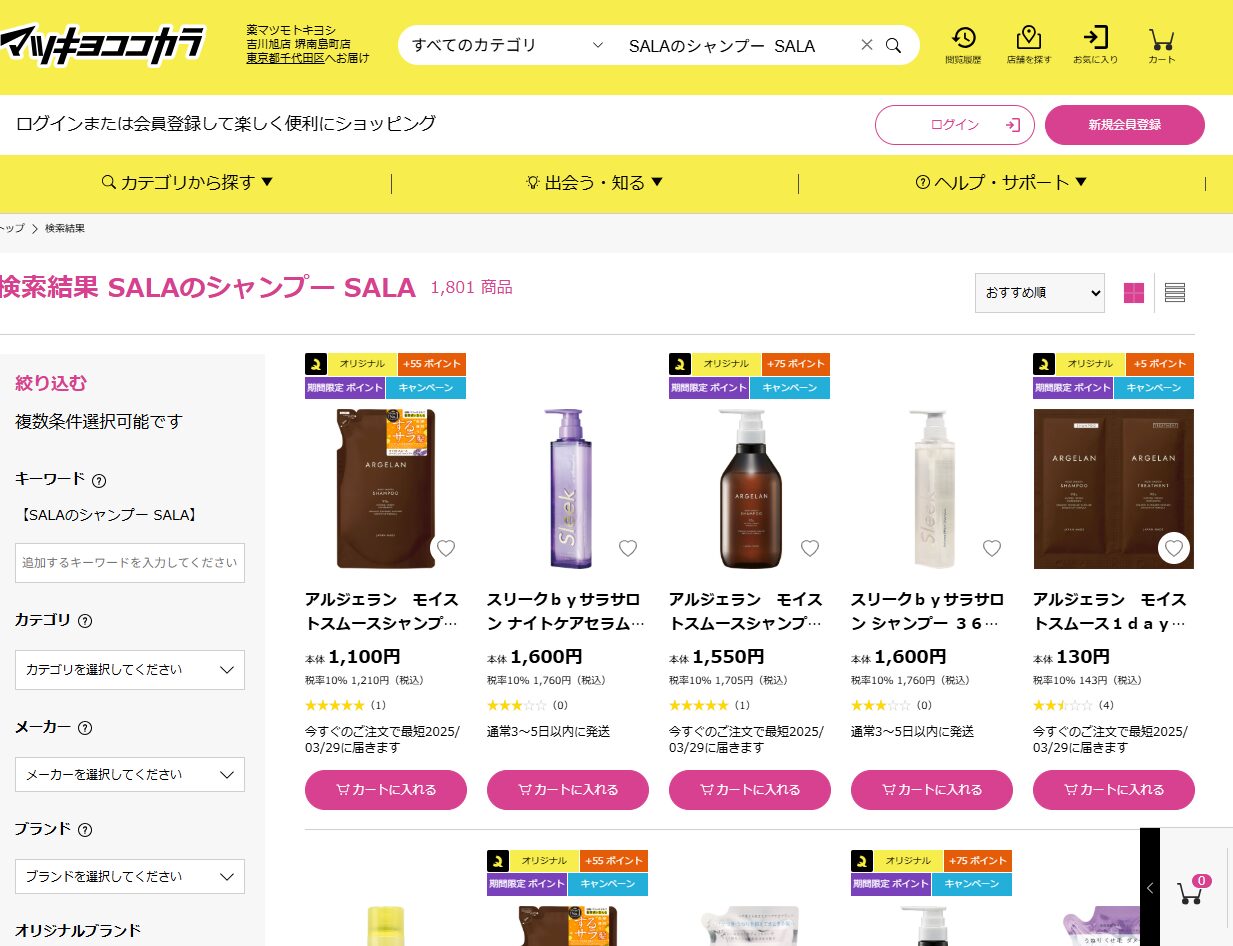Switch to list view layout
The width and height of the screenshot is (1233, 946).
(1175, 293)
